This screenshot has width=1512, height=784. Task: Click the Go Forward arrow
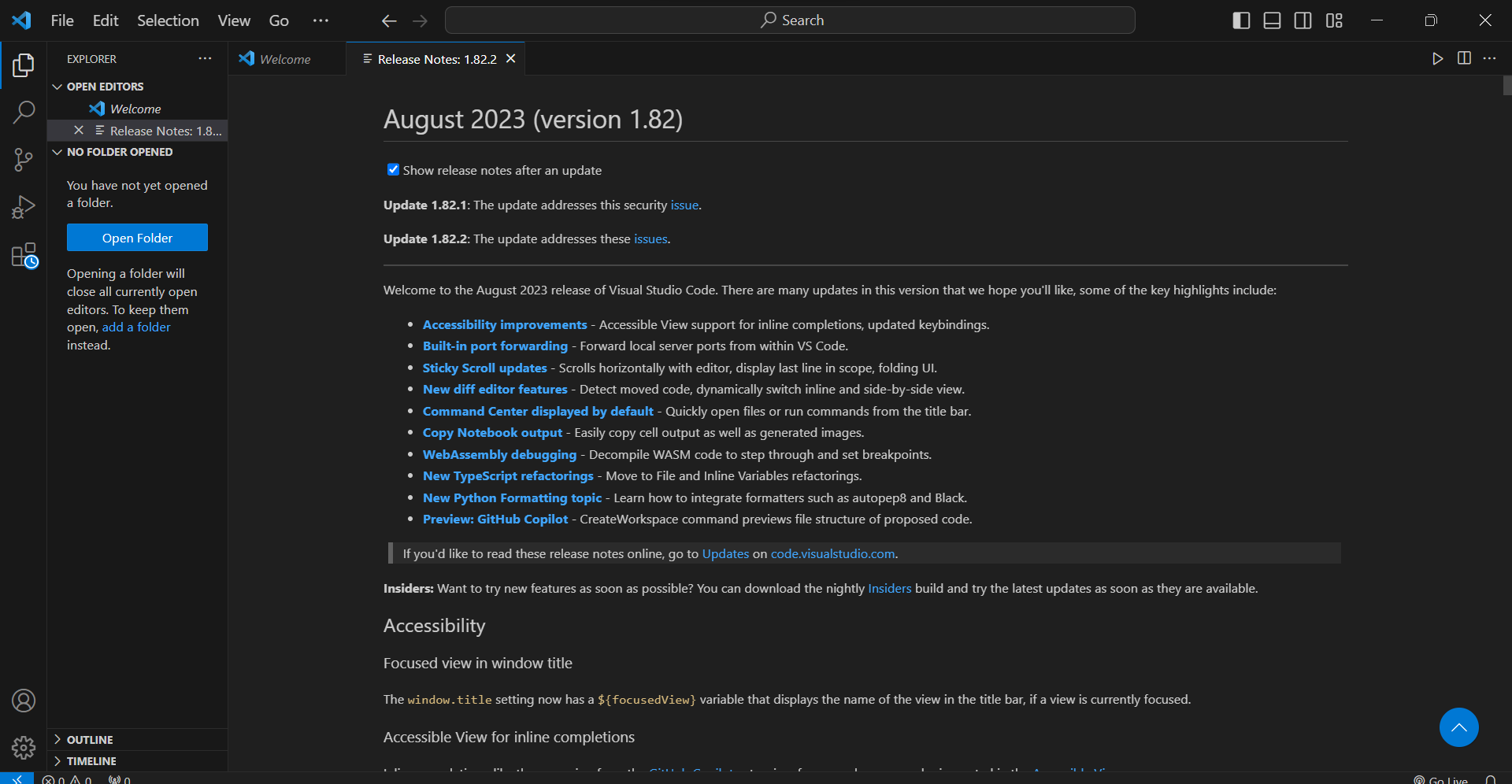[421, 20]
